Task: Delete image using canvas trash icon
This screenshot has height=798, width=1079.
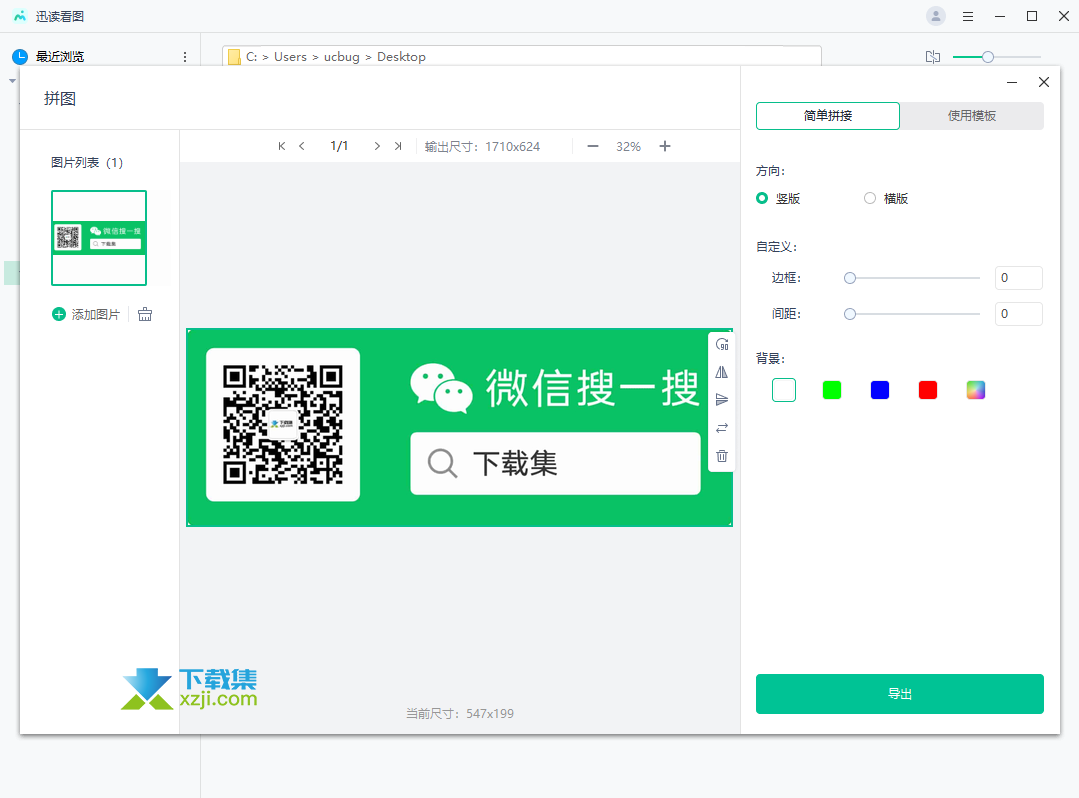Action: (x=722, y=456)
